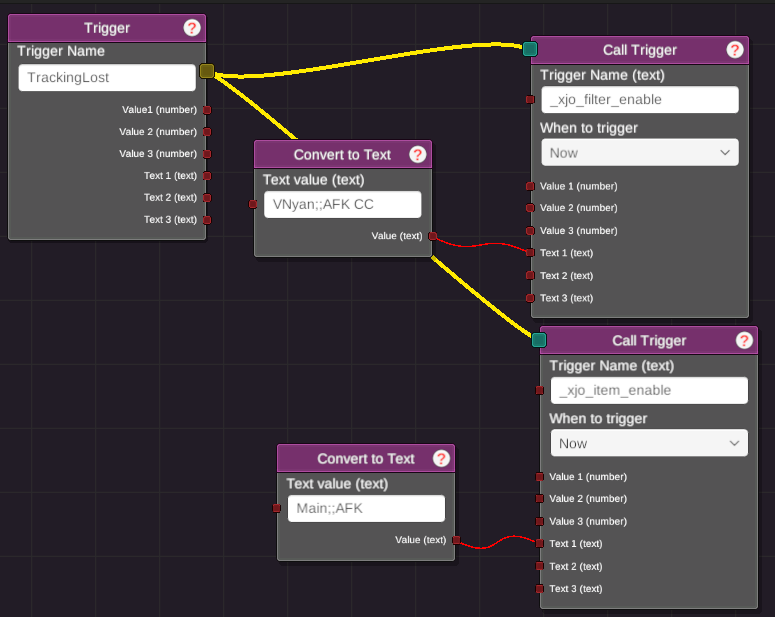Click the _xjo_filter_enable trigger name field
The width and height of the screenshot is (775, 617).
click(x=640, y=99)
